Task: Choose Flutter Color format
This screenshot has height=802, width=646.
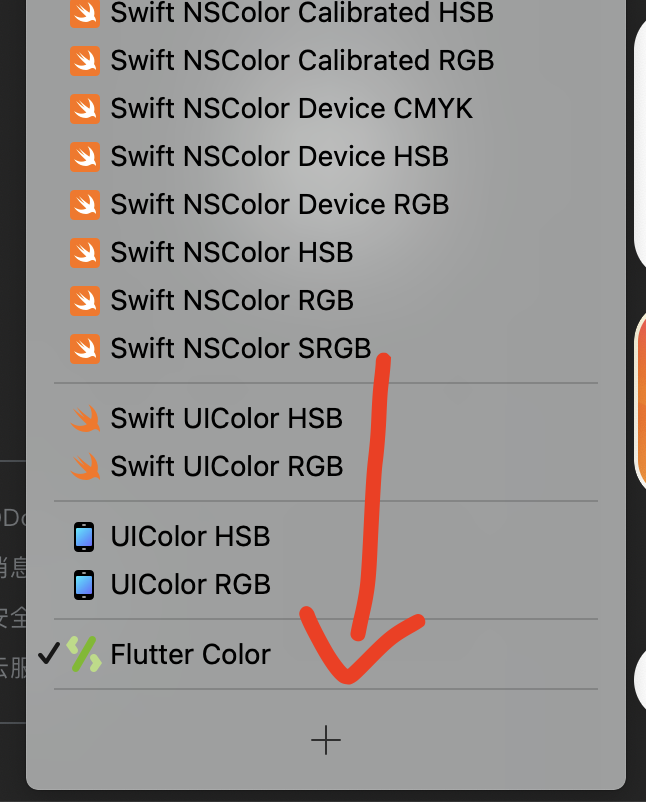Action: point(326,654)
